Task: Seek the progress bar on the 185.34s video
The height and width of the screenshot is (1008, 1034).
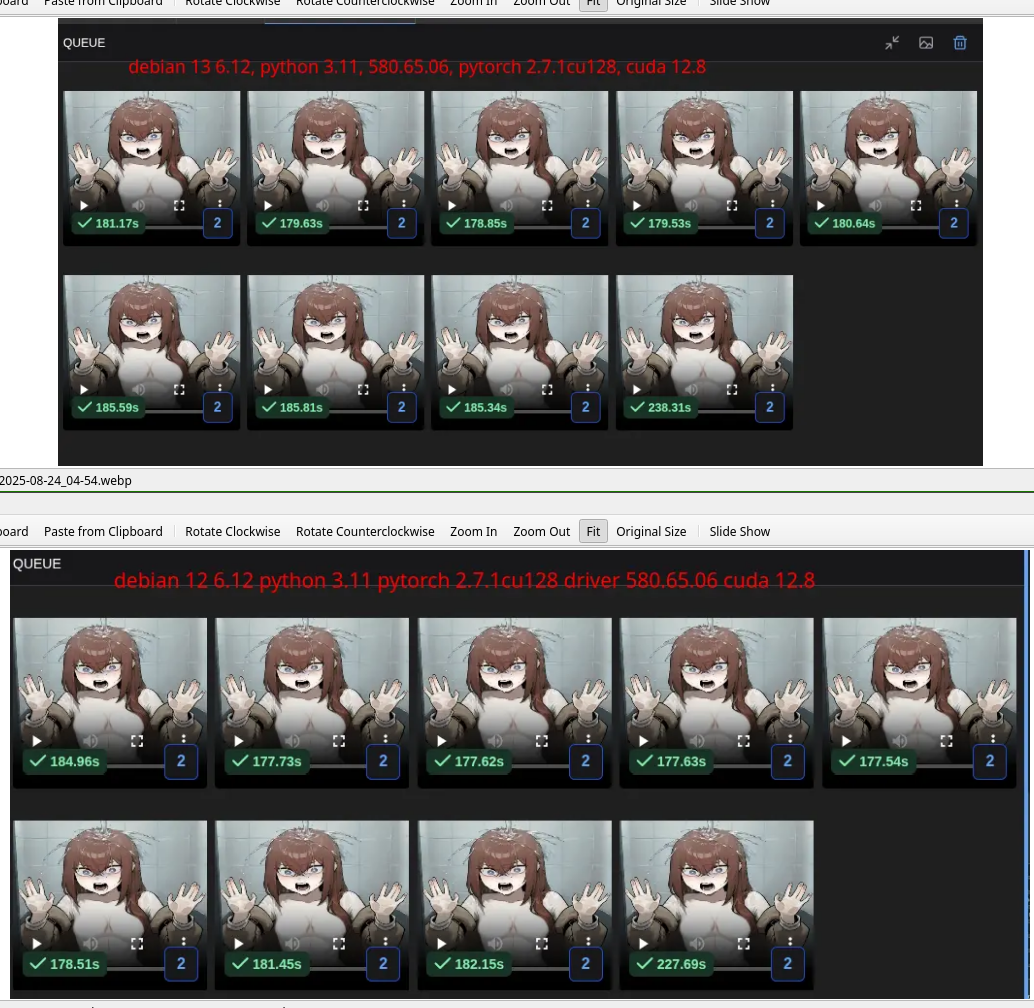Action: point(543,411)
